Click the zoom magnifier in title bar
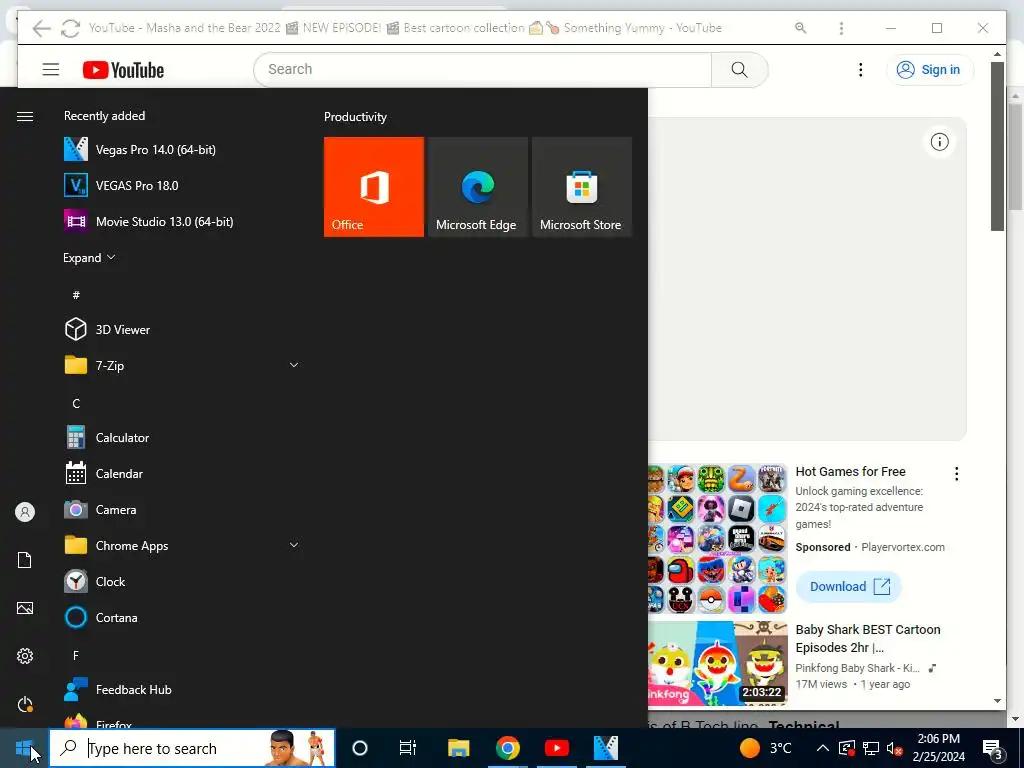 [x=801, y=27]
